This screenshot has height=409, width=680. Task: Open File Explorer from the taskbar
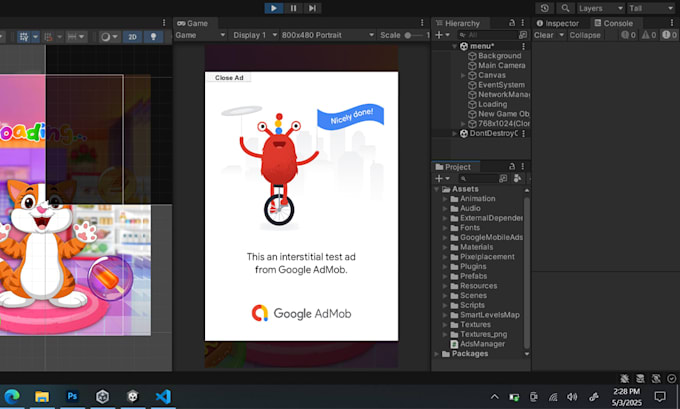42,396
